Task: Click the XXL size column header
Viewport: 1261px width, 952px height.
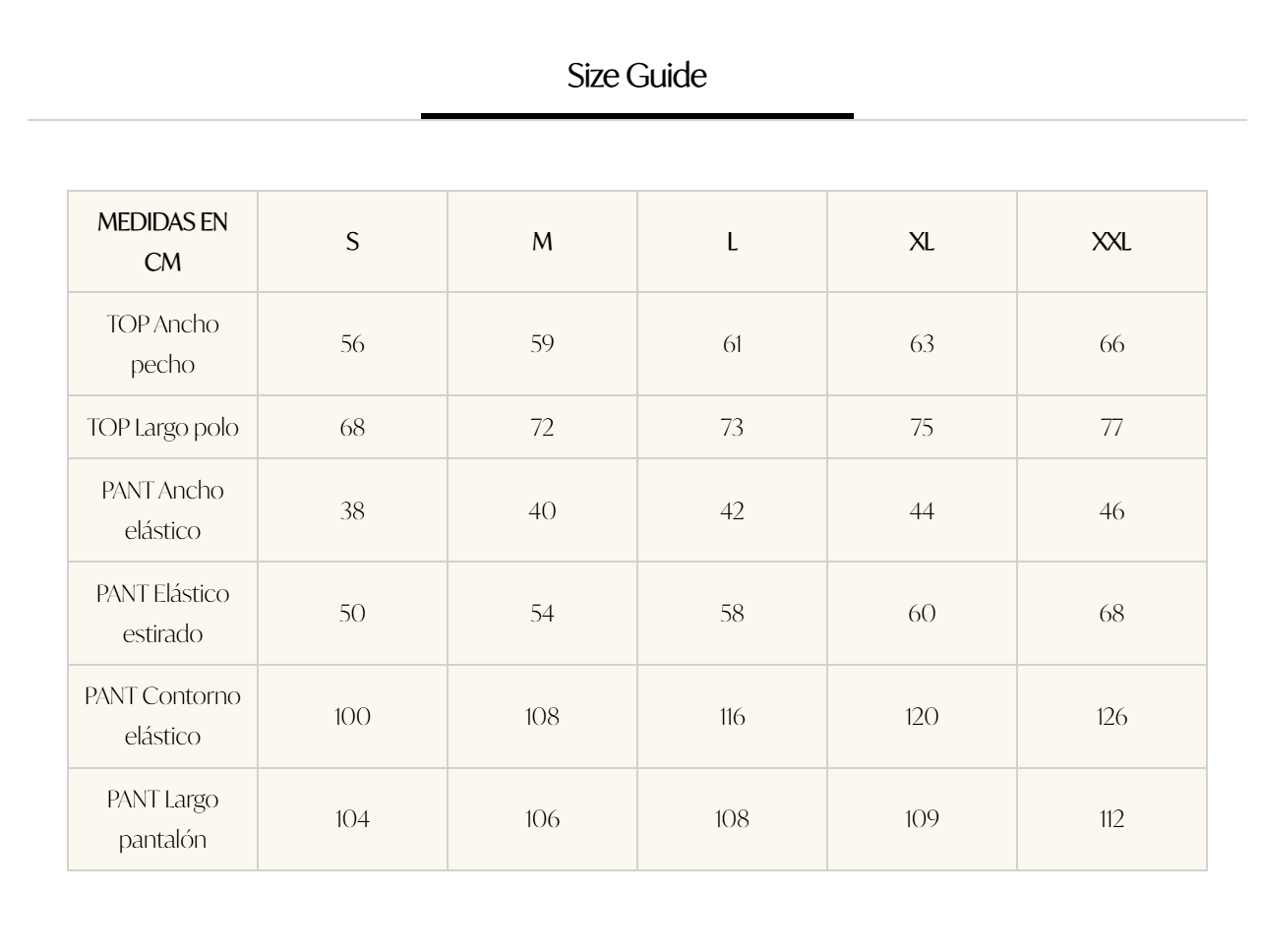Action: pyautogui.click(x=1111, y=242)
